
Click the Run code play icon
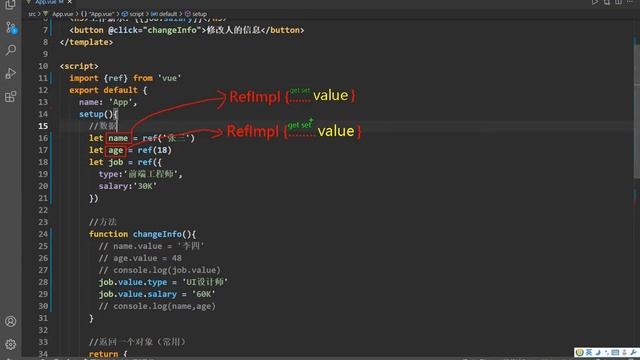click(595, 2)
